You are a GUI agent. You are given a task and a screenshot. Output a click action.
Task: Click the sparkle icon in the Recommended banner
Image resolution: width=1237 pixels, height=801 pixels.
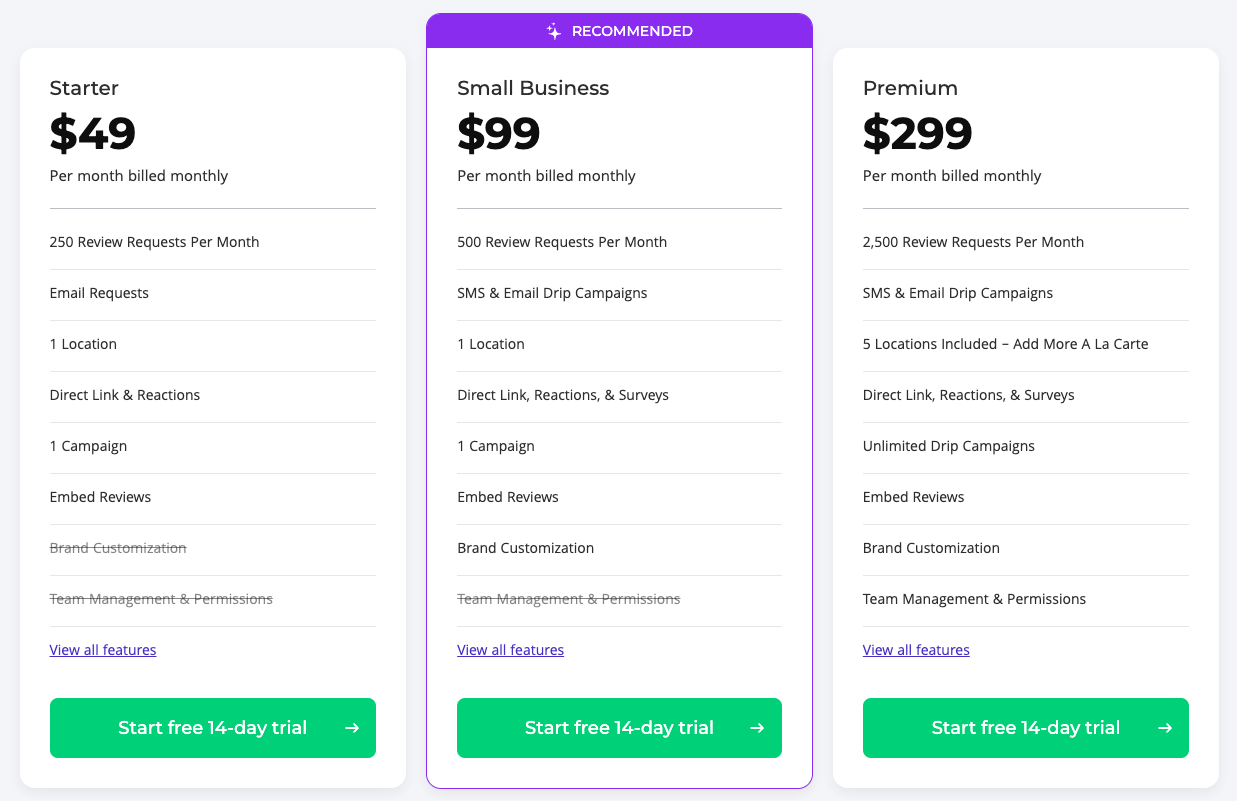(554, 31)
